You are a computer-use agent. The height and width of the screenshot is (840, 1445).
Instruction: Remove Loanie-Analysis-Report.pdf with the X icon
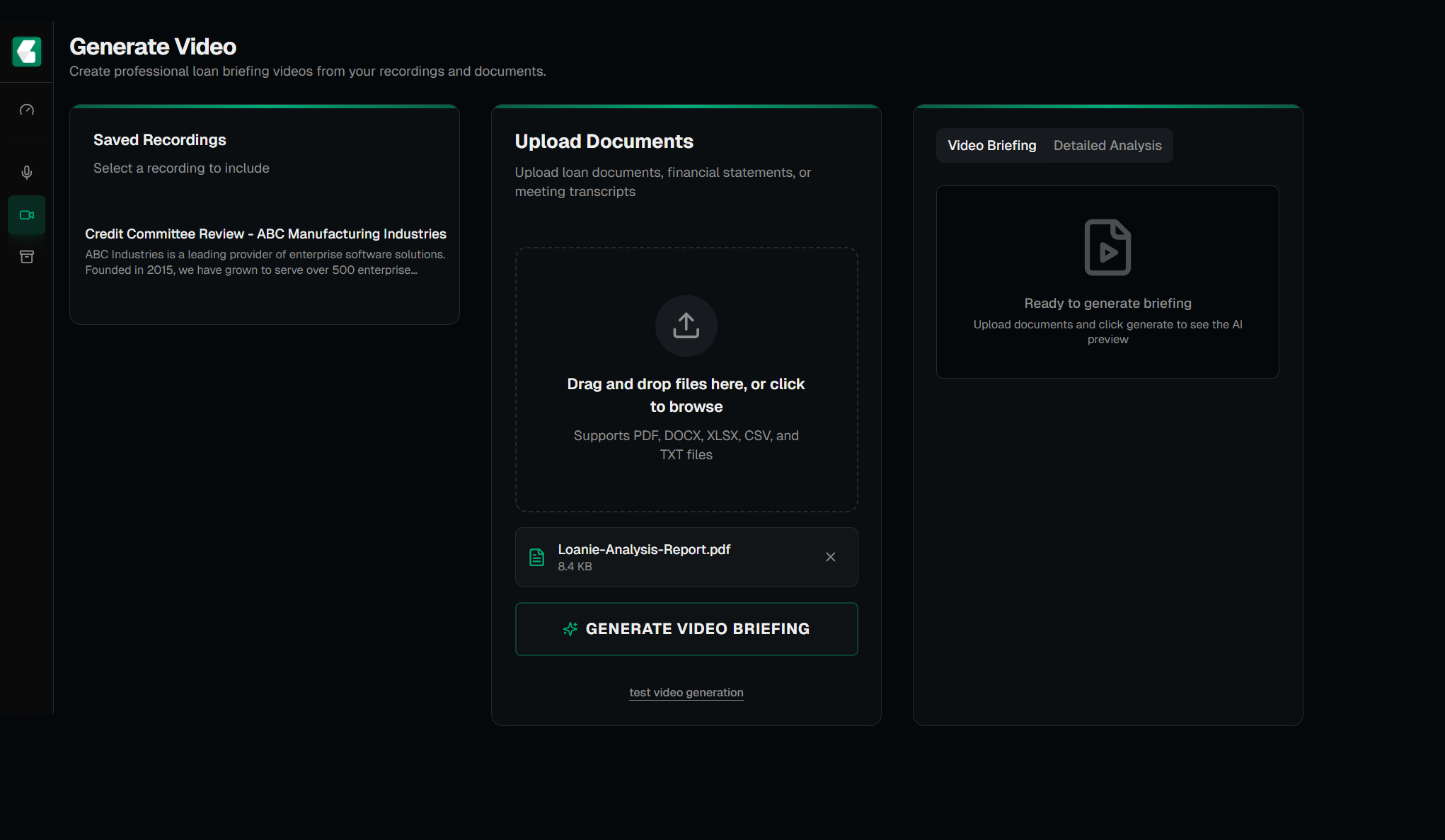[830, 557]
